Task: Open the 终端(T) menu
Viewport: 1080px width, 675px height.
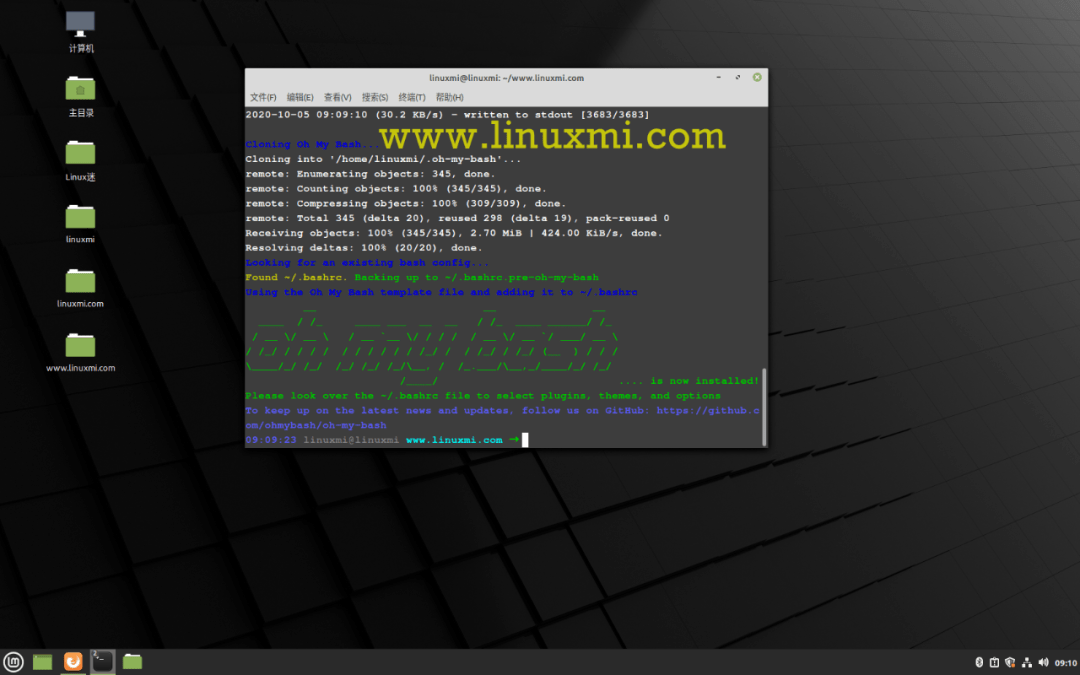Action: point(411,97)
